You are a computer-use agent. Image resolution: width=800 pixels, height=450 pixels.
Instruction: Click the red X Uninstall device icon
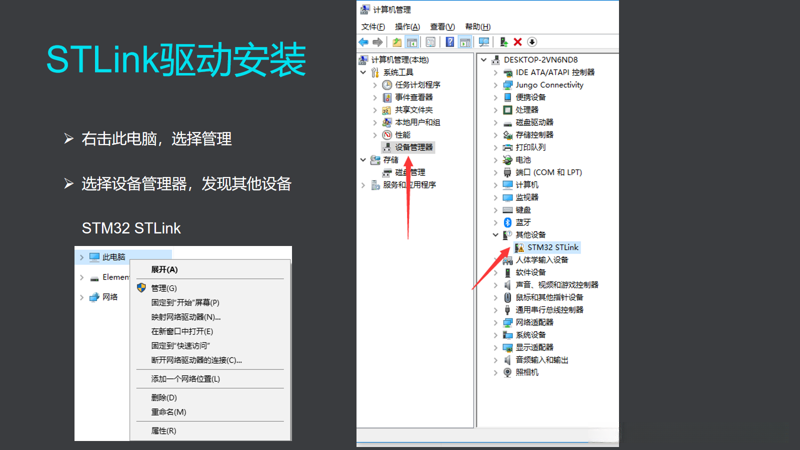pos(517,42)
